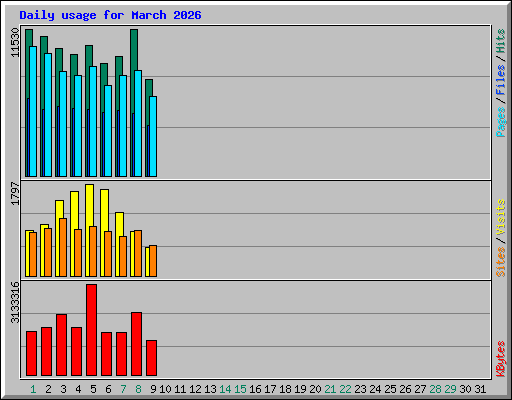The height and width of the screenshot is (400, 512).
Task: Click the red KBytes bar for day 8
Action: [x=136, y=344]
